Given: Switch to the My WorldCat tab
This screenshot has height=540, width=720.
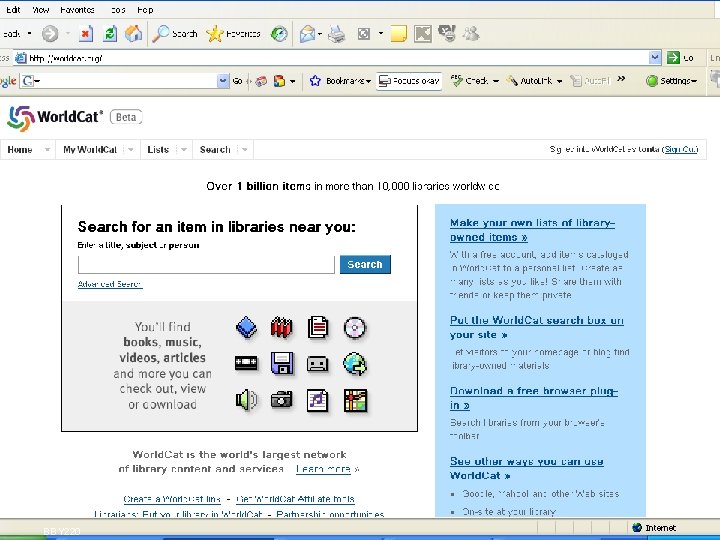Looking at the screenshot, I should pos(90,150).
